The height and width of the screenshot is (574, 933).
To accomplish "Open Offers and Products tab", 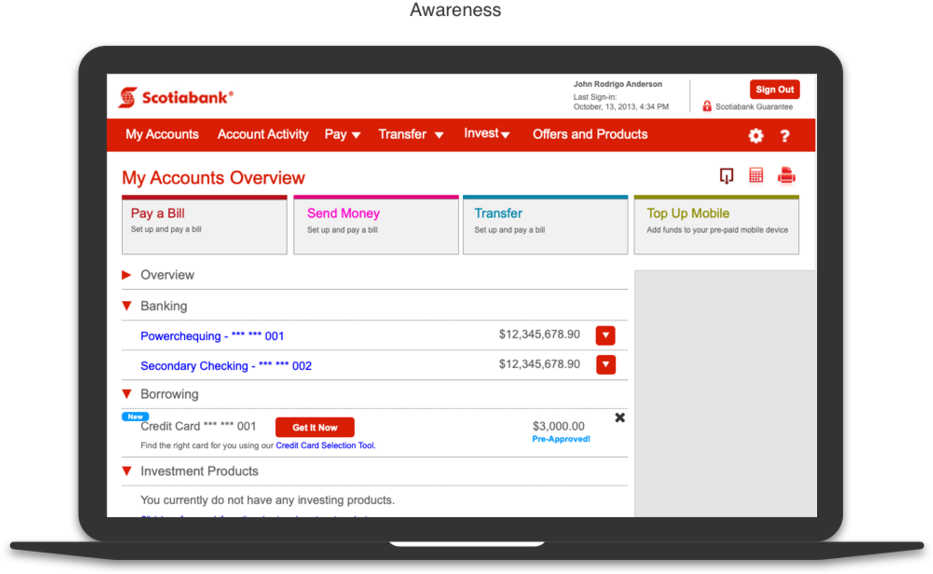I will pos(590,134).
